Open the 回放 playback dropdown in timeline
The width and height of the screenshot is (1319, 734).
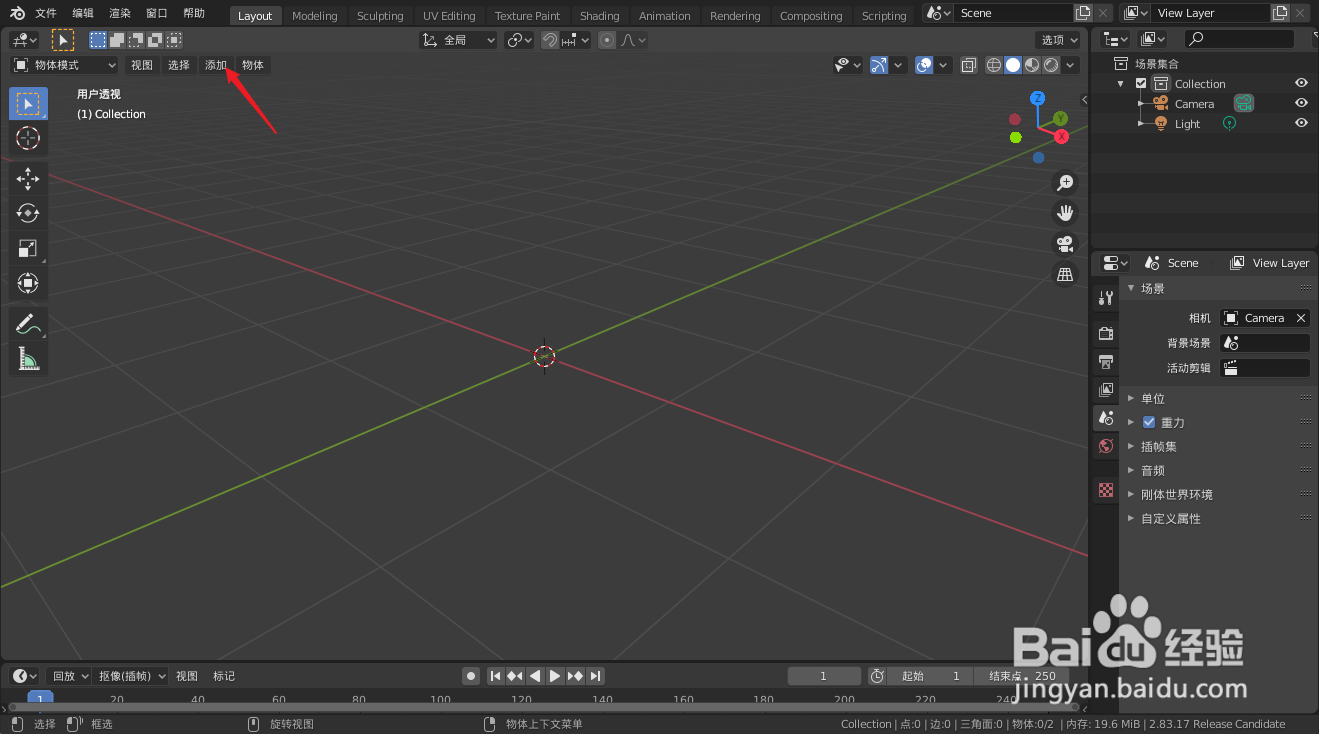69,676
